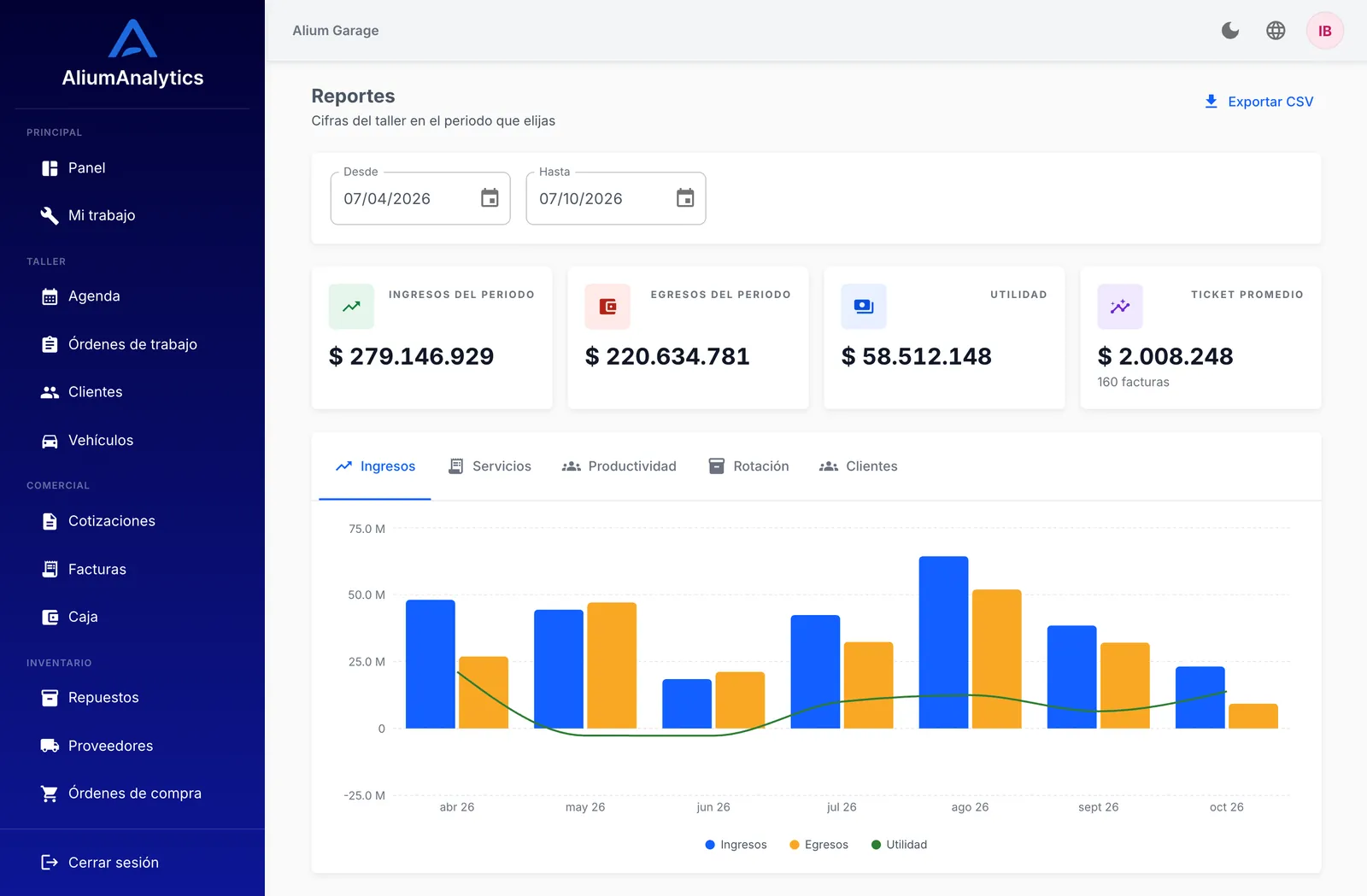Click the wallet icon for Caja

pos(50,617)
